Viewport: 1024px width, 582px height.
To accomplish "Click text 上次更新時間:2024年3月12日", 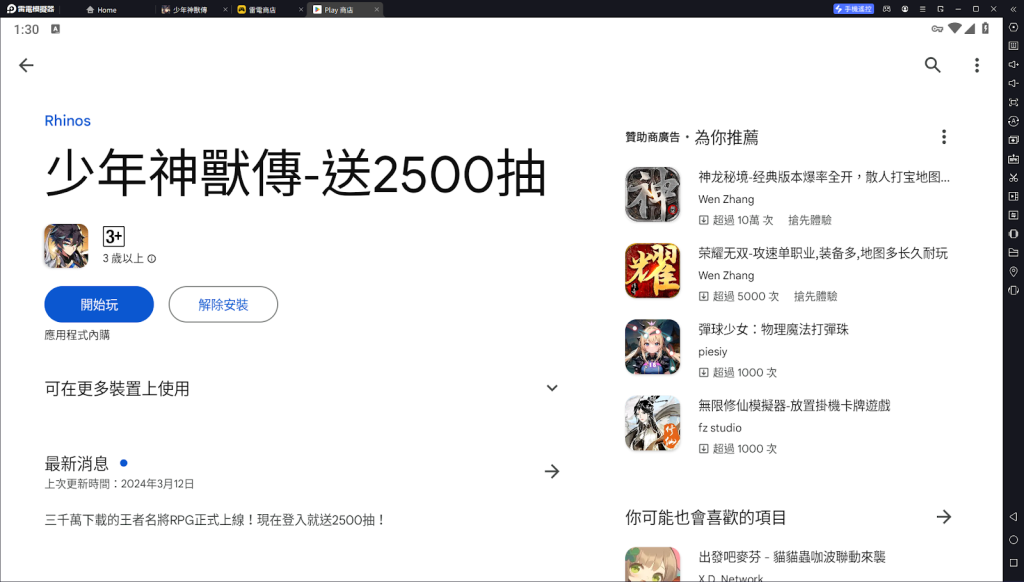I will pyautogui.click(x=120, y=484).
